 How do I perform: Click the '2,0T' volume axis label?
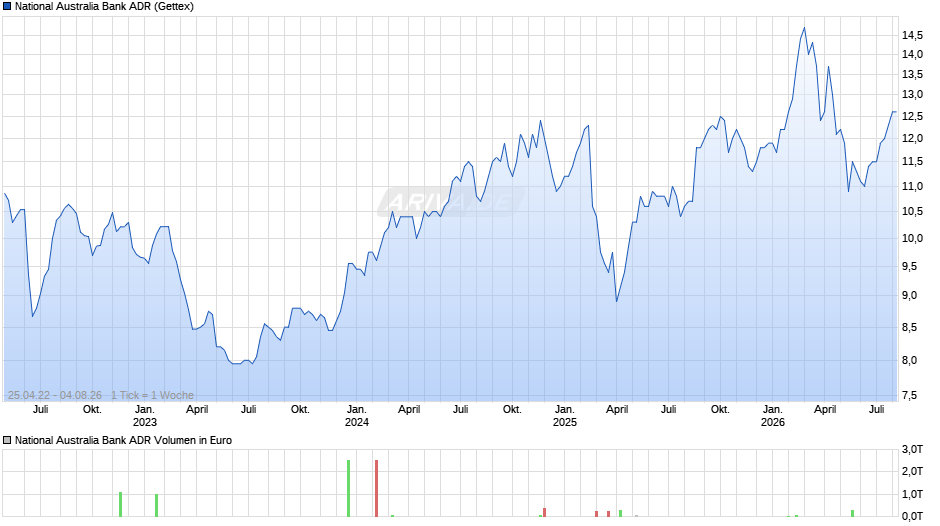click(x=912, y=471)
